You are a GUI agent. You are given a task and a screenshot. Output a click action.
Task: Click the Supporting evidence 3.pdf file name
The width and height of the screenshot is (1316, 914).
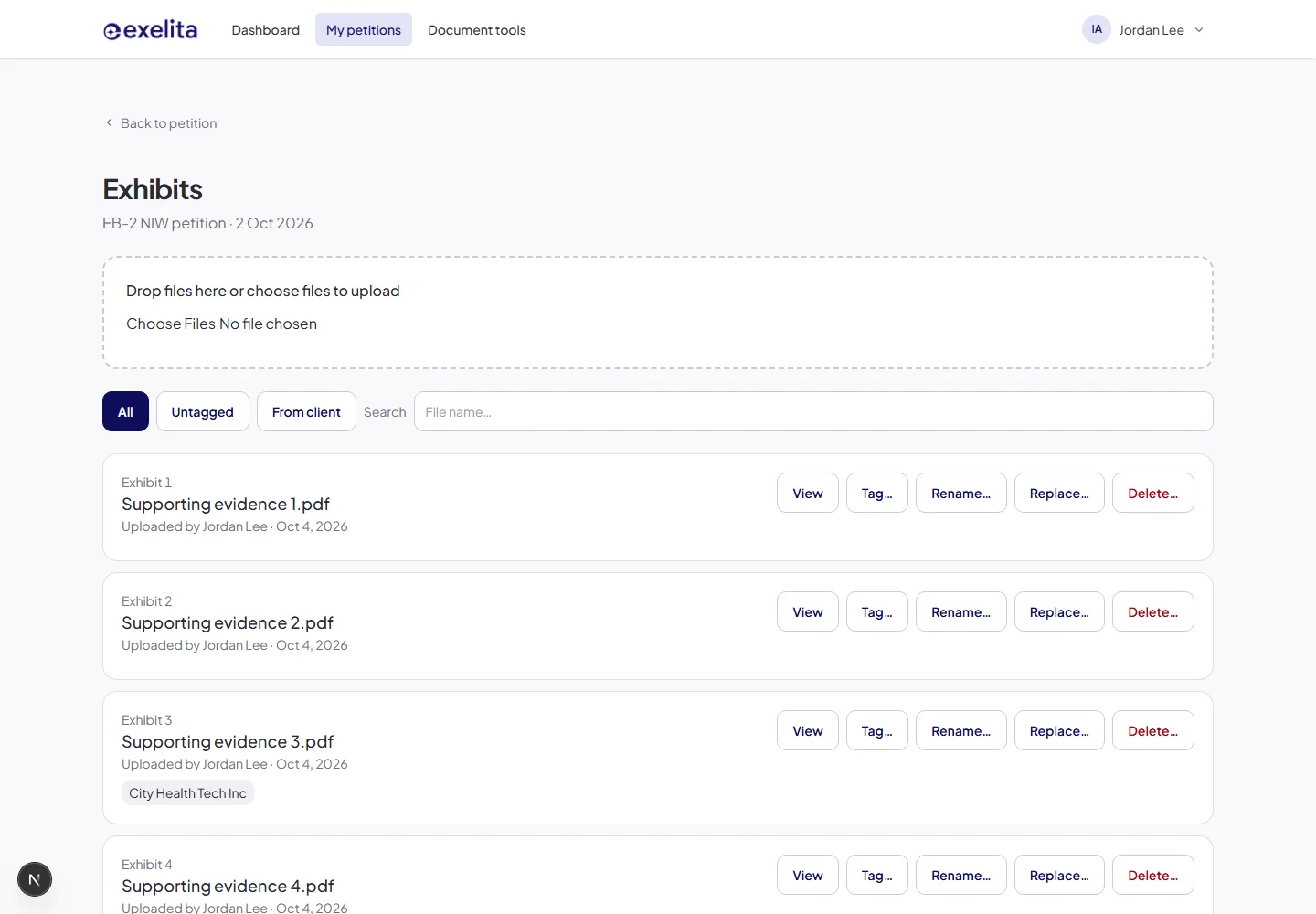pyautogui.click(x=228, y=742)
